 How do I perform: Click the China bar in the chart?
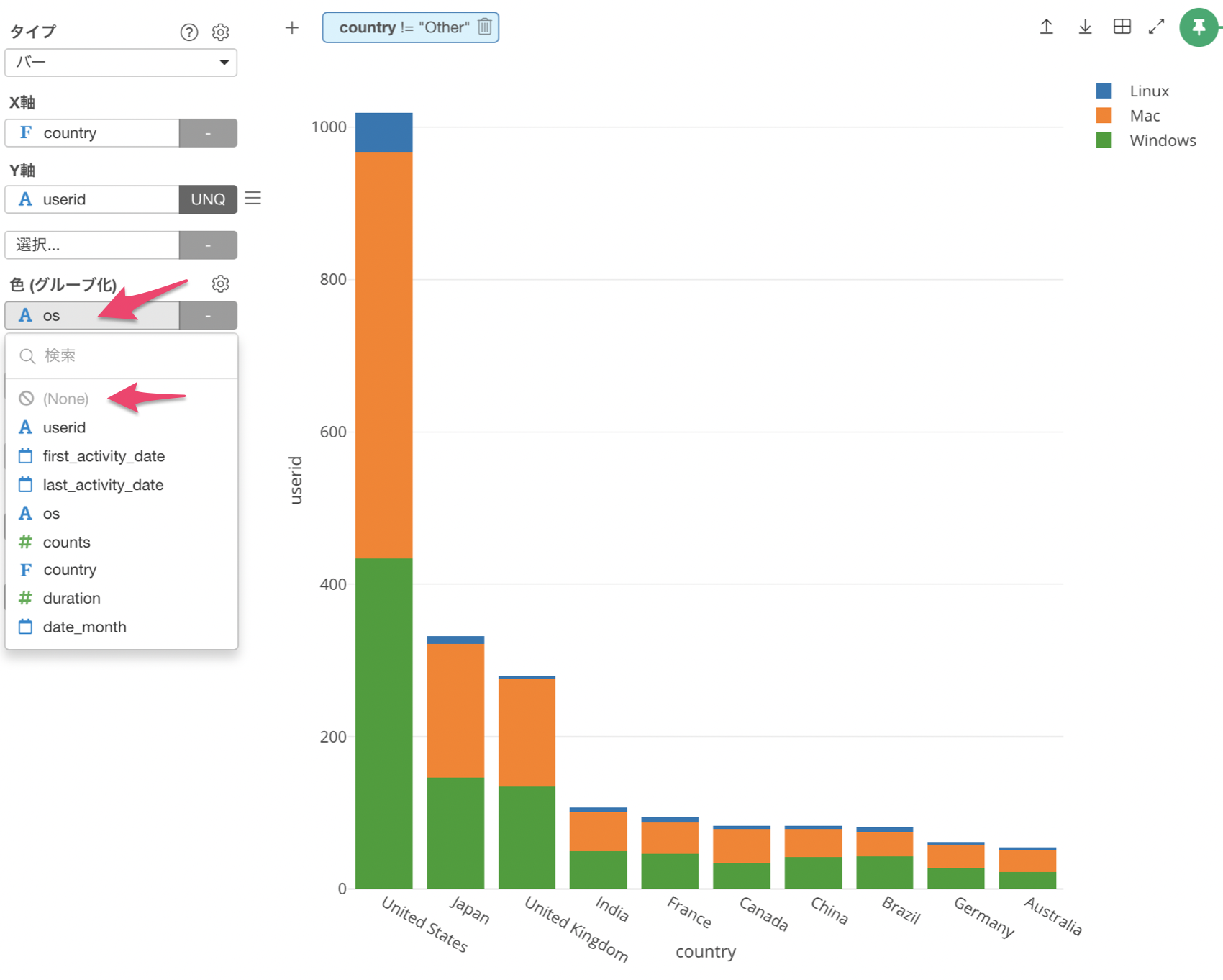(x=813, y=858)
